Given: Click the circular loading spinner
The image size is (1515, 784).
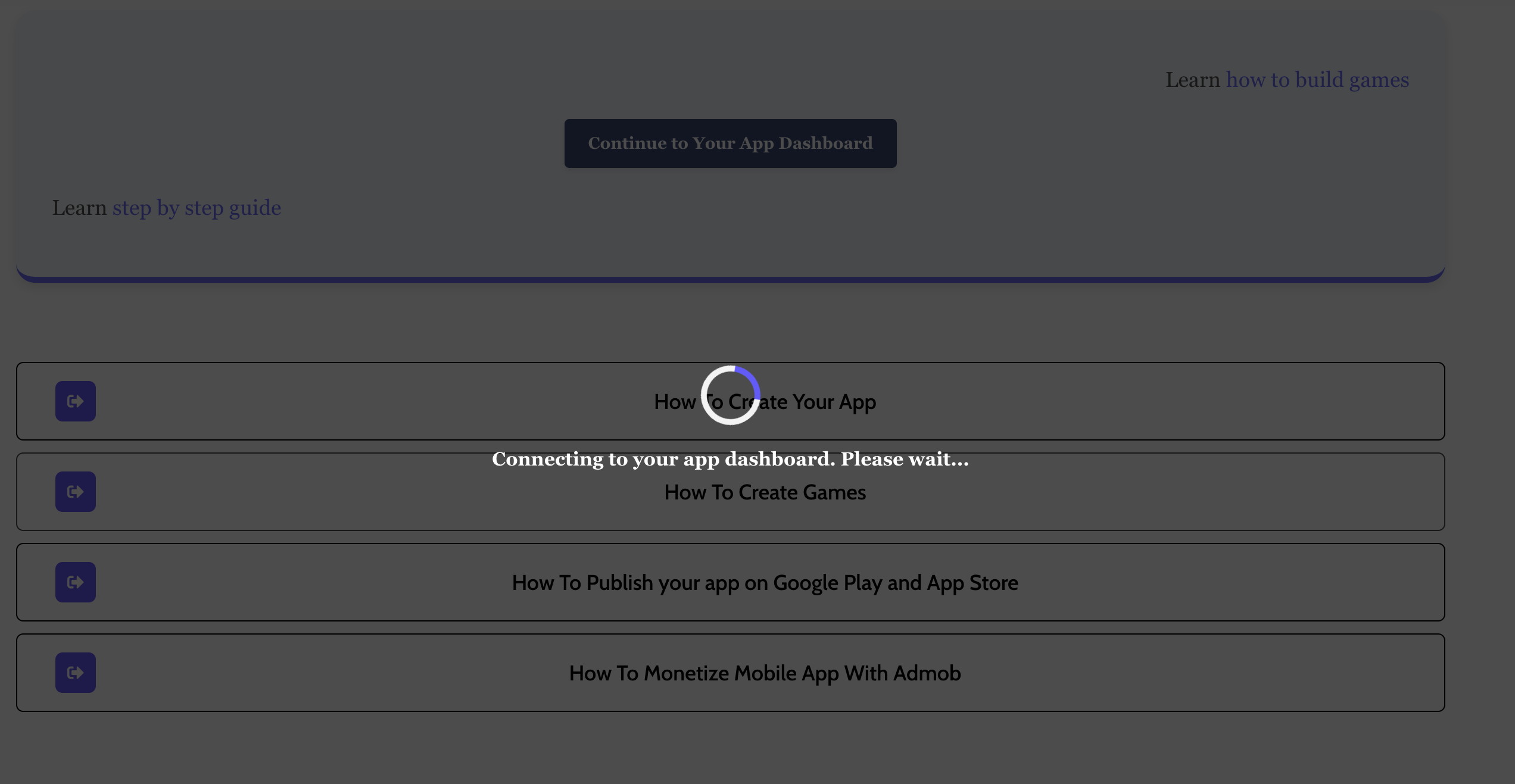Looking at the screenshot, I should click(731, 395).
